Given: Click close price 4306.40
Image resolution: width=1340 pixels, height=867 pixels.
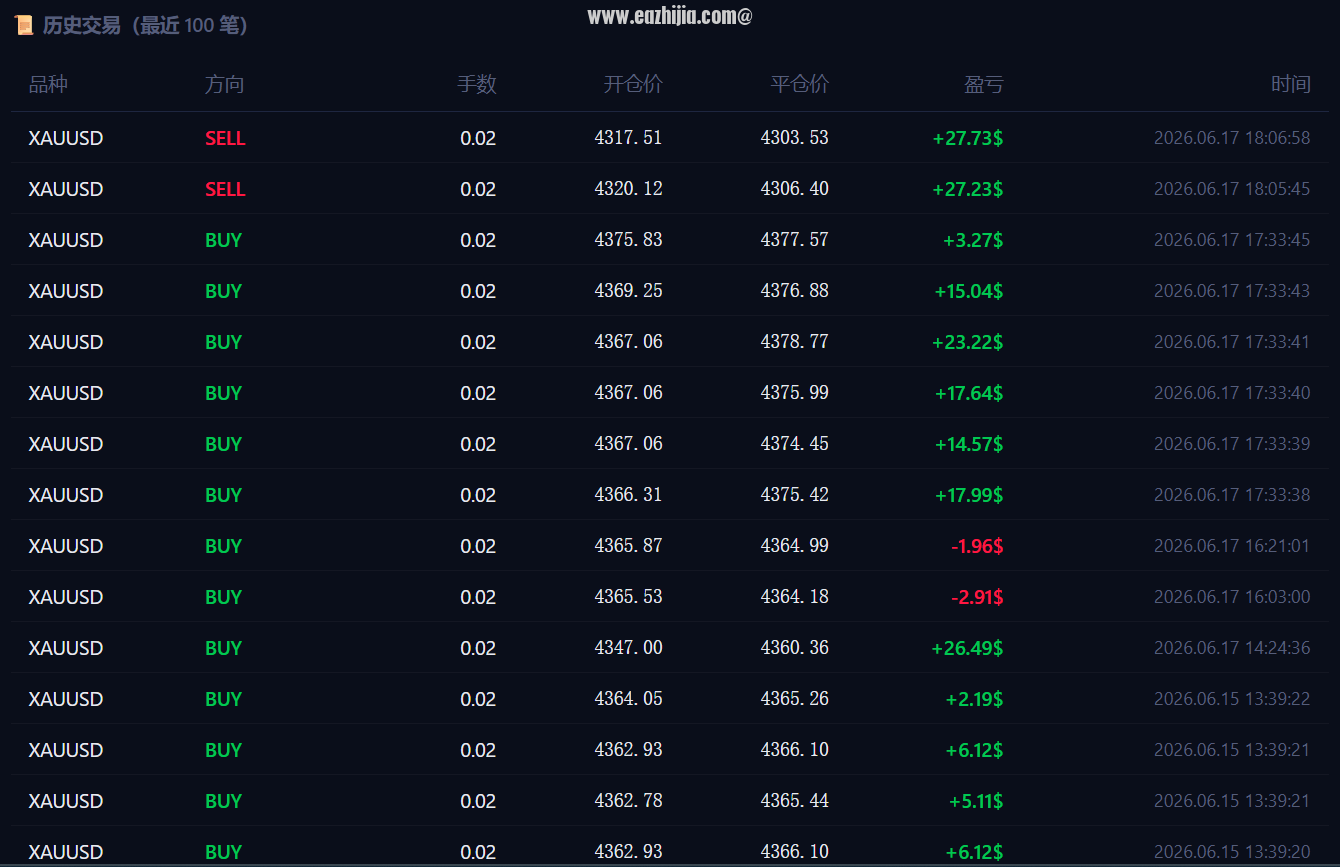Looking at the screenshot, I should (x=795, y=189).
